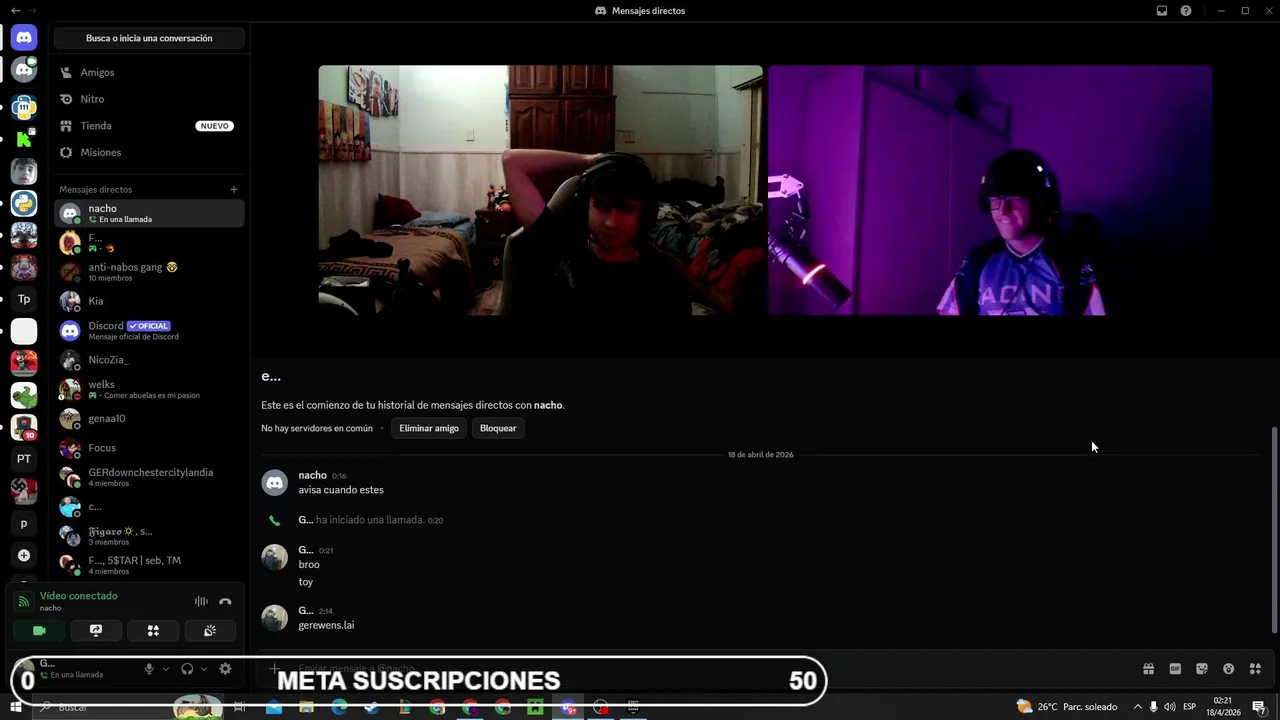Viewport: 1280px width, 720px height.
Task: Open Nitro page
Action: [149, 99]
